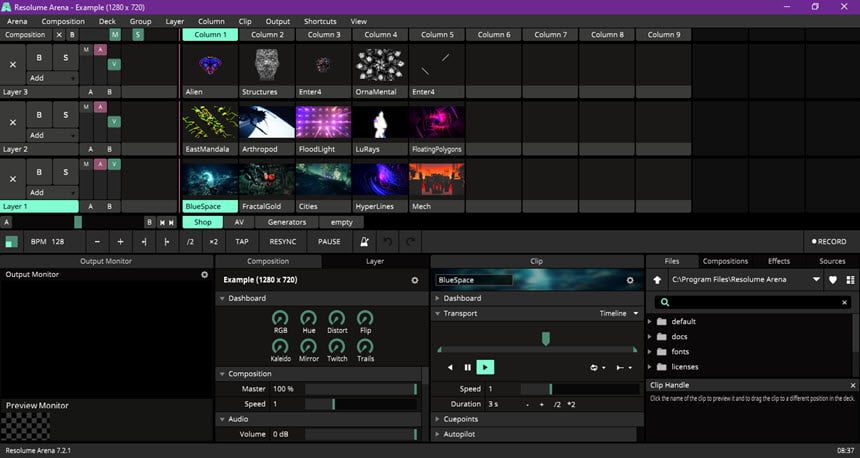
Task: Switch to the Effects tab
Action: [779, 261]
